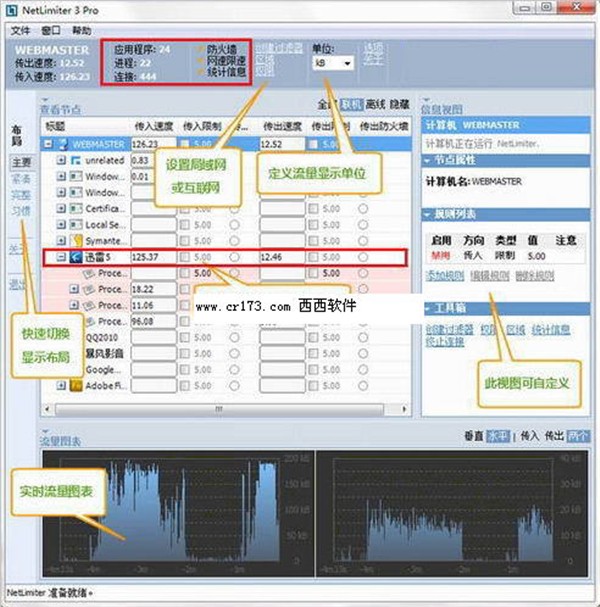
Task: Open the 帮助 menu
Action: point(82,31)
